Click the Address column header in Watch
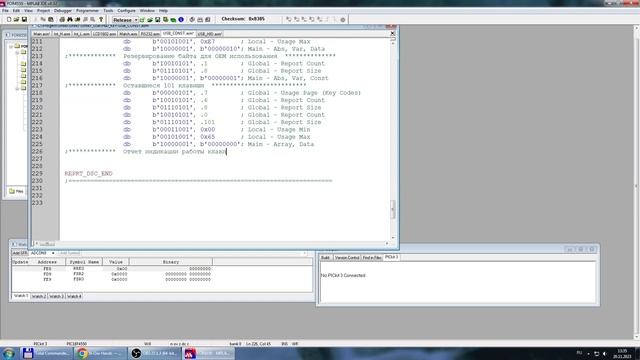Screen dimensions: 640x360 (x=47, y=262)
